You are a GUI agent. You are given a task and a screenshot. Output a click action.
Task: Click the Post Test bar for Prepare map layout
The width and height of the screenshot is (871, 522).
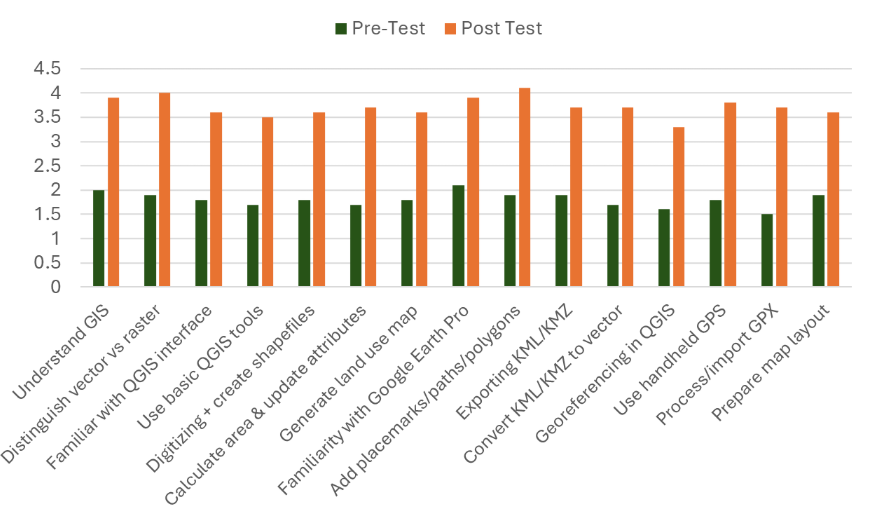tap(832, 199)
